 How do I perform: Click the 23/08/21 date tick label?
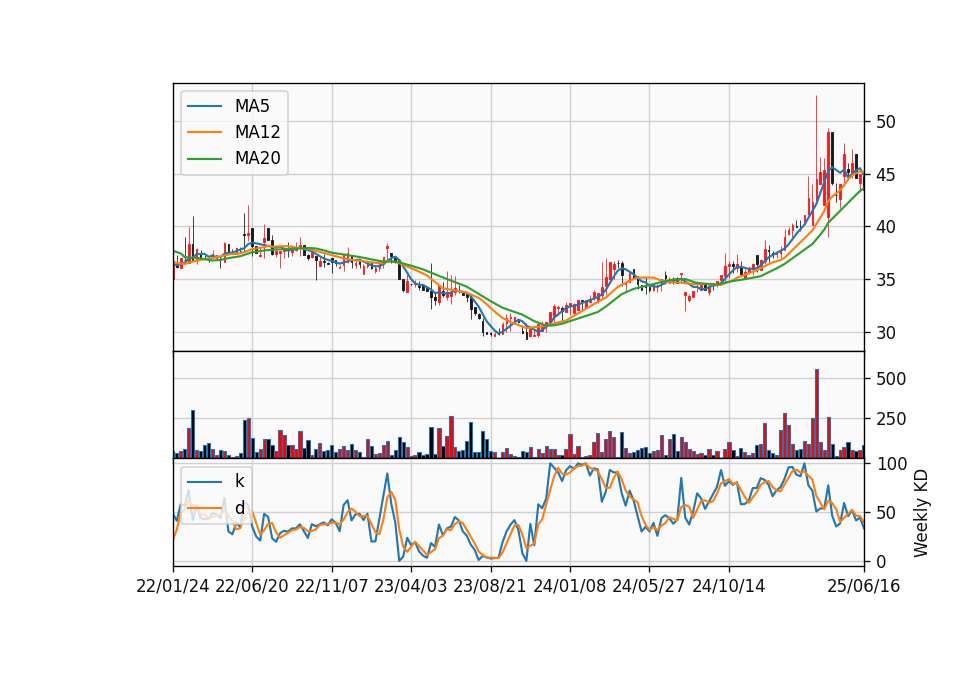[490, 586]
